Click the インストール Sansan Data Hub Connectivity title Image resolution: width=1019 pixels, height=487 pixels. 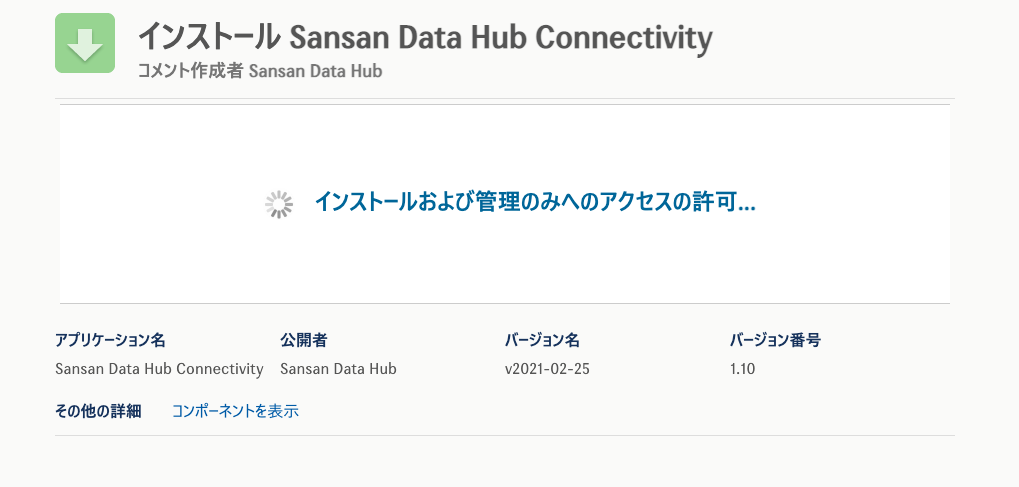(424, 38)
